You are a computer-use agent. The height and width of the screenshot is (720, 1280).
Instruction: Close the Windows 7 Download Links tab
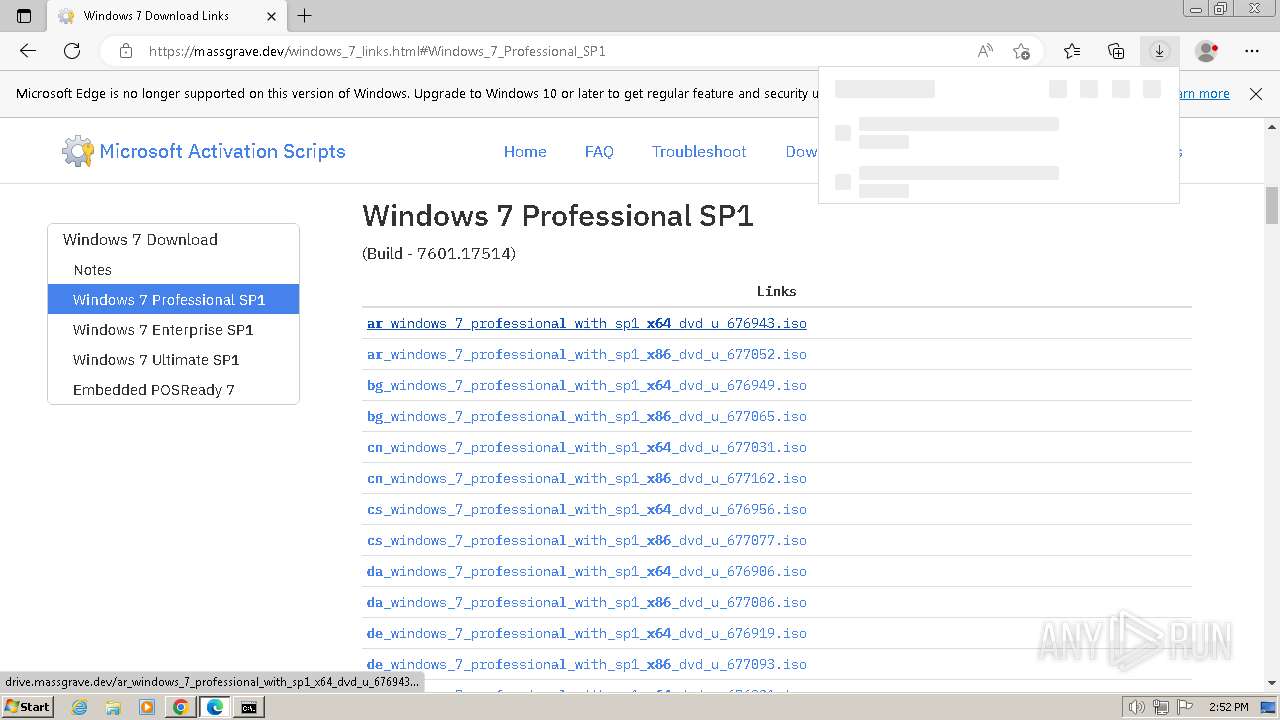click(271, 16)
